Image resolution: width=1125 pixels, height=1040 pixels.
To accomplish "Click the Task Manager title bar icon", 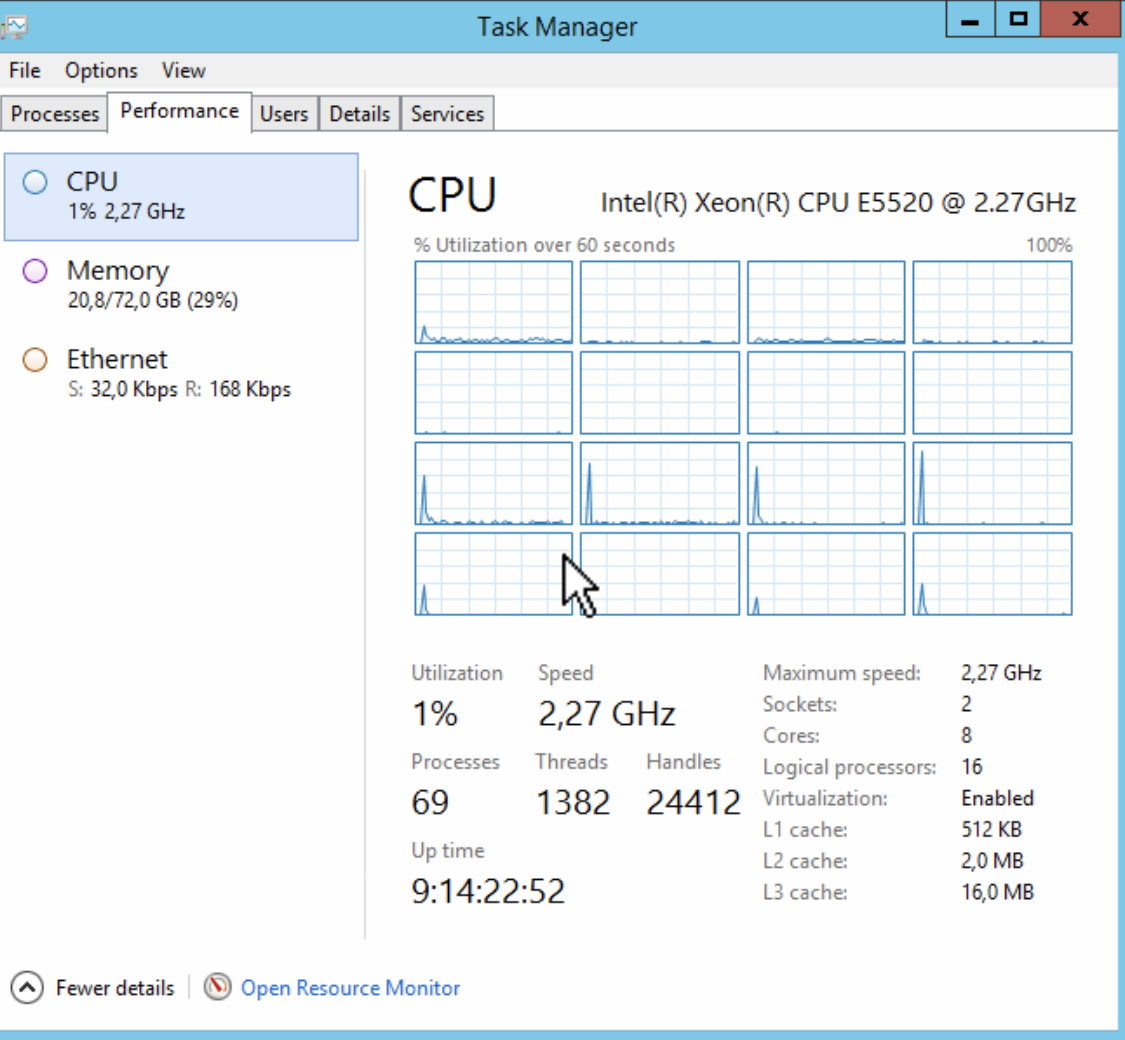I will coord(12,26).
